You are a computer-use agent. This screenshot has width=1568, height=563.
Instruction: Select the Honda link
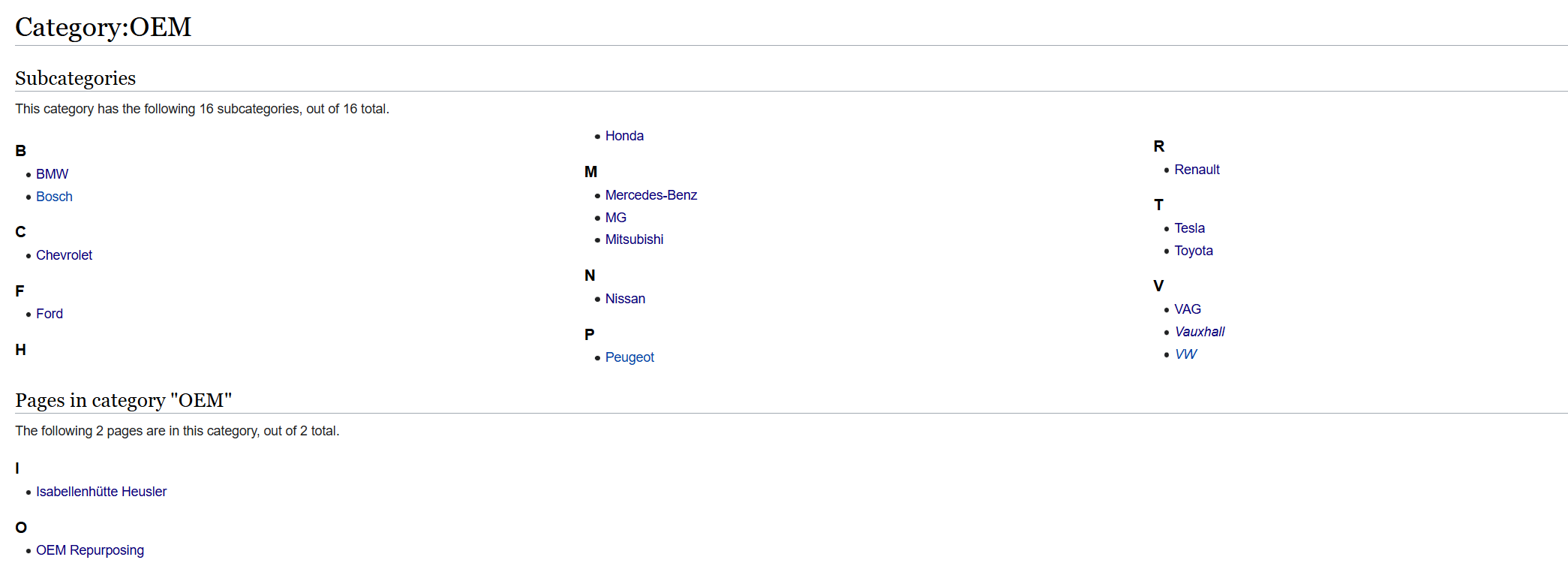point(624,136)
